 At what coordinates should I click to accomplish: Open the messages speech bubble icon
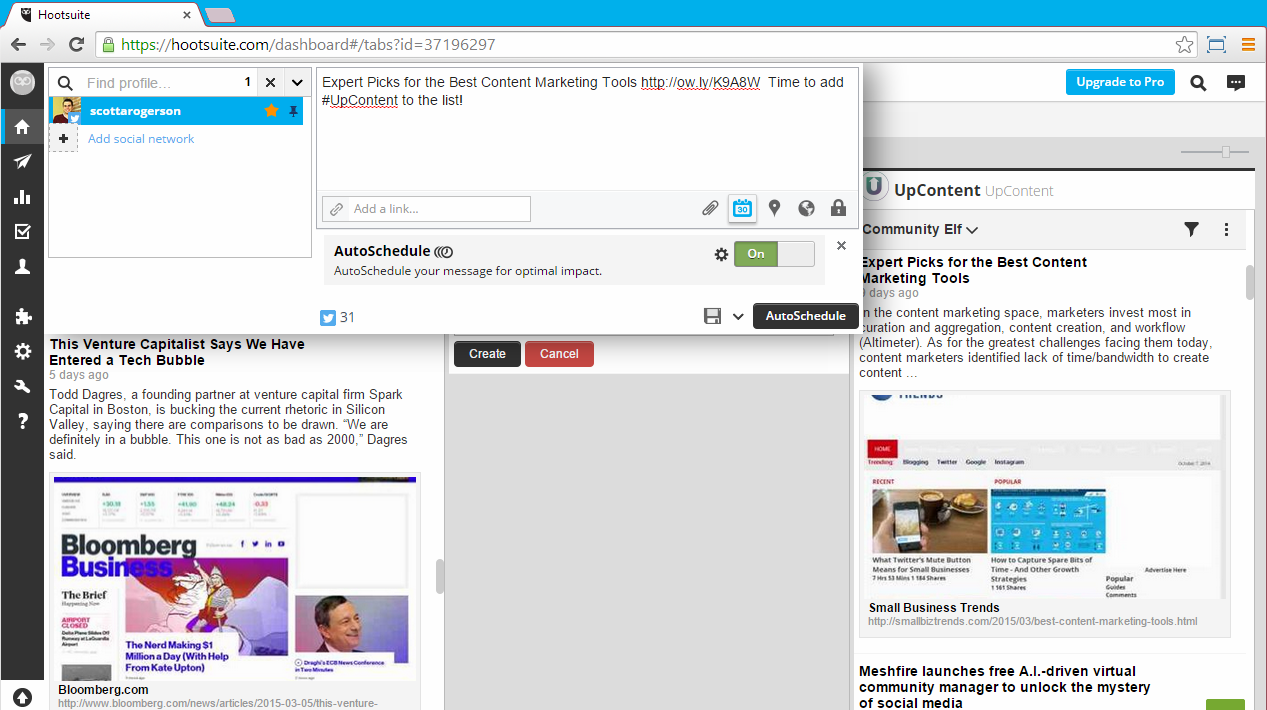(x=1236, y=83)
